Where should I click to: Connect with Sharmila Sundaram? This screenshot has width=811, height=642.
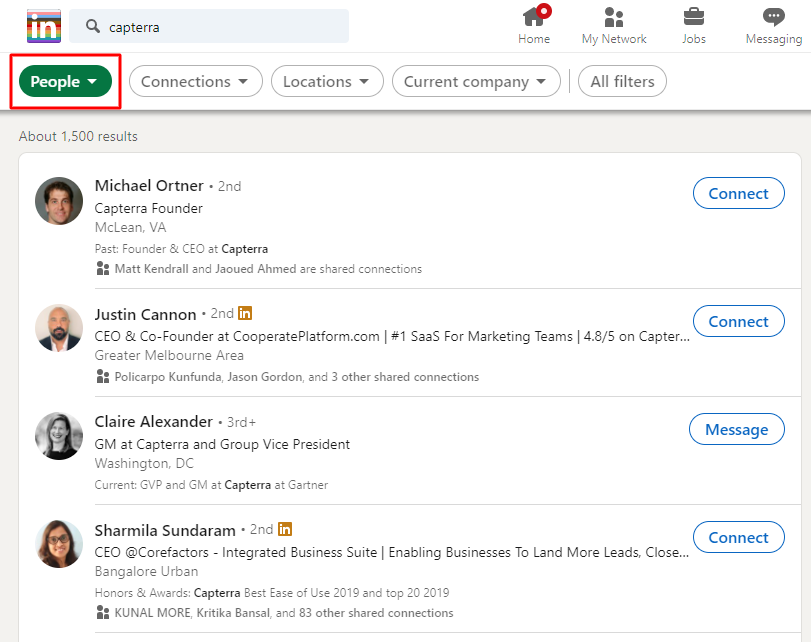pyautogui.click(x=738, y=538)
